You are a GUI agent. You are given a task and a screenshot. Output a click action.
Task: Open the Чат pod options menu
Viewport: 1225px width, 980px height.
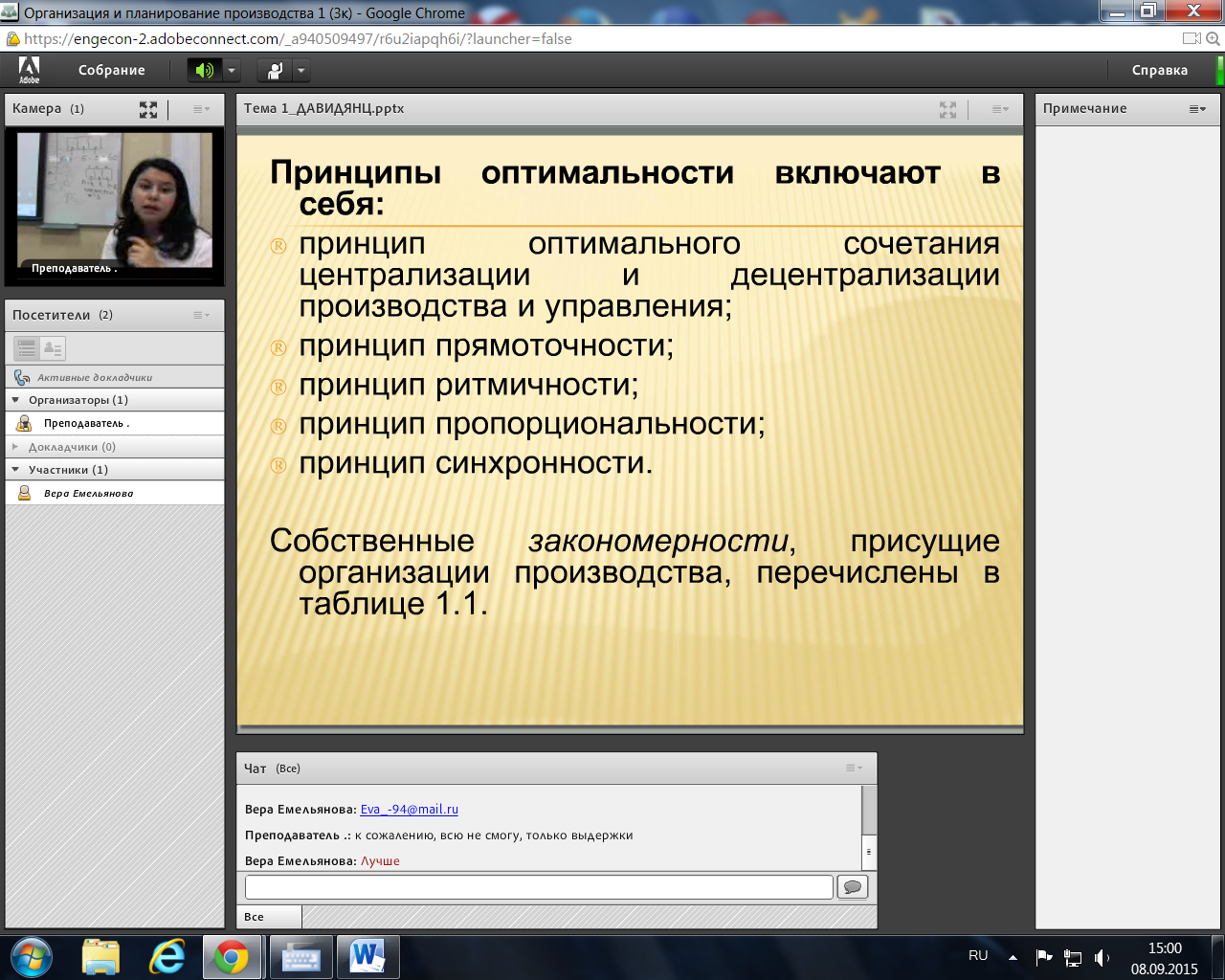(x=854, y=768)
